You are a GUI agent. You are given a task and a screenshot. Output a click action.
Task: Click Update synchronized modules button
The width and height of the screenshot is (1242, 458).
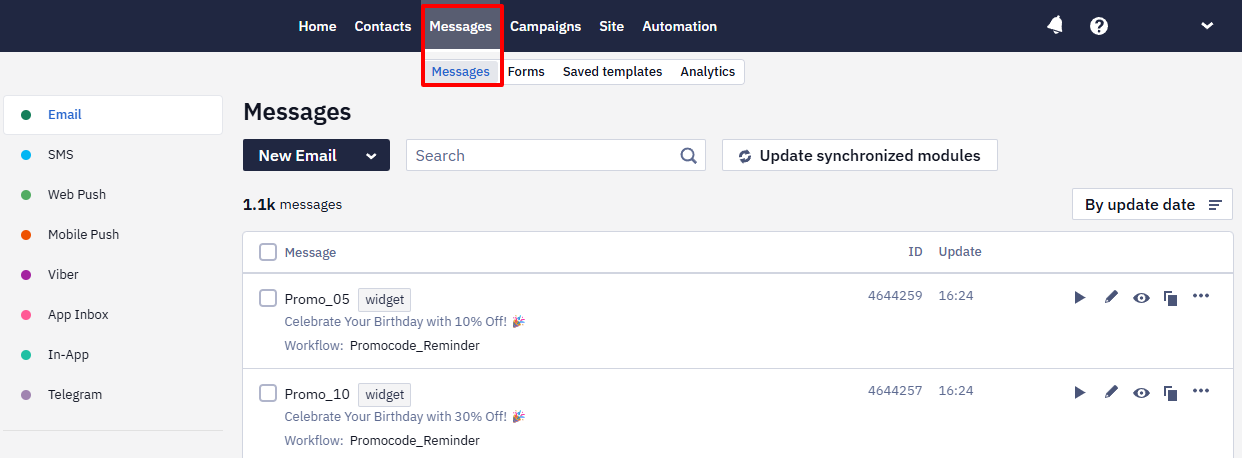[x=859, y=155]
